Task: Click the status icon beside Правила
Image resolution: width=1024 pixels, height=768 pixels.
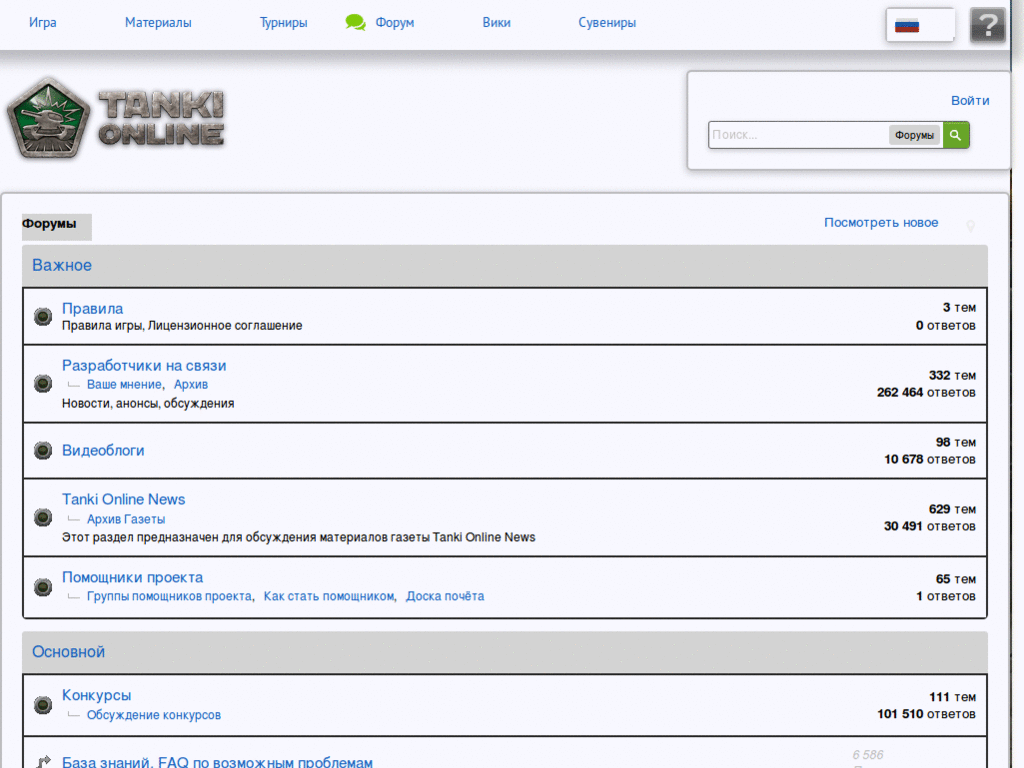Action: (43, 317)
